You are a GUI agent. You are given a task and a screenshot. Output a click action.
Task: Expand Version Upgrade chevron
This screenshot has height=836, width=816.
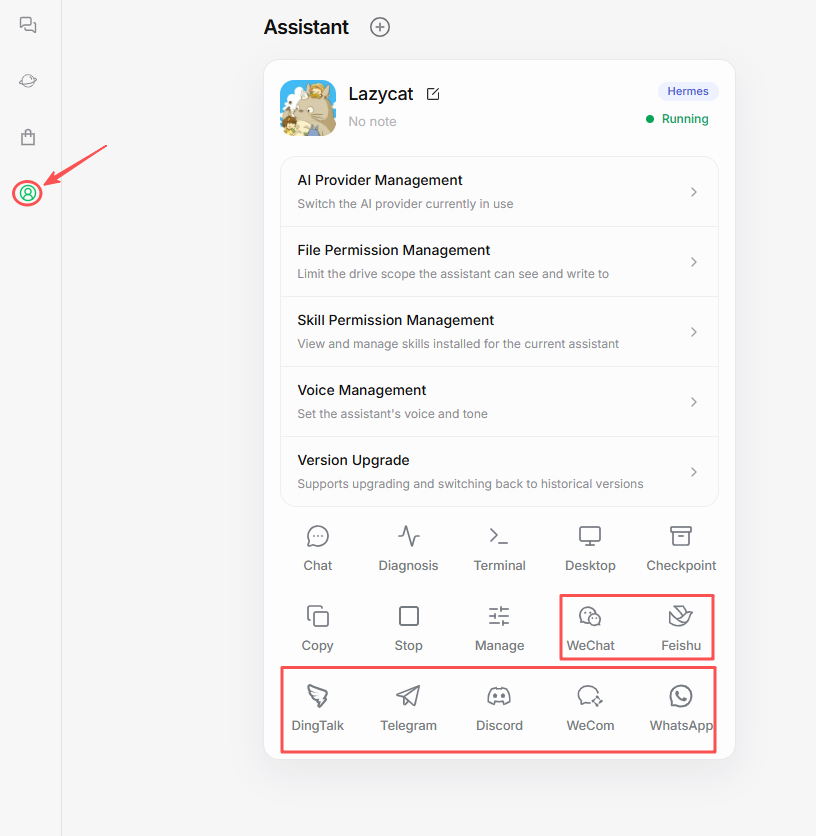[x=693, y=472]
